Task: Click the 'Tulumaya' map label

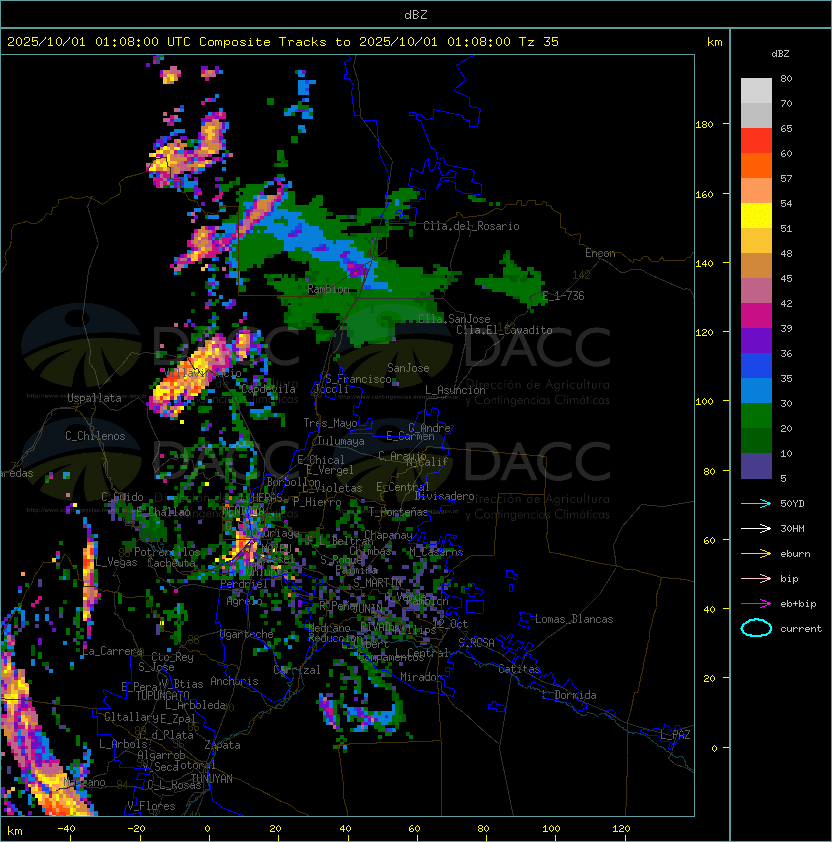Action: (x=341, y=441)
